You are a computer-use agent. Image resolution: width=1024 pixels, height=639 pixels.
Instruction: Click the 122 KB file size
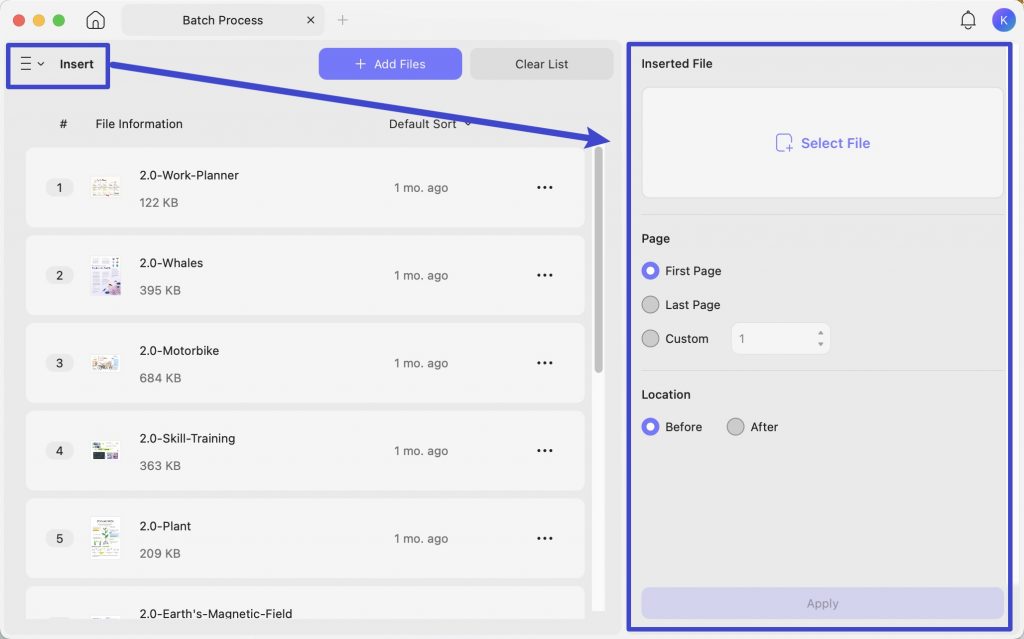pyautogui.click(x=159, y=203)
